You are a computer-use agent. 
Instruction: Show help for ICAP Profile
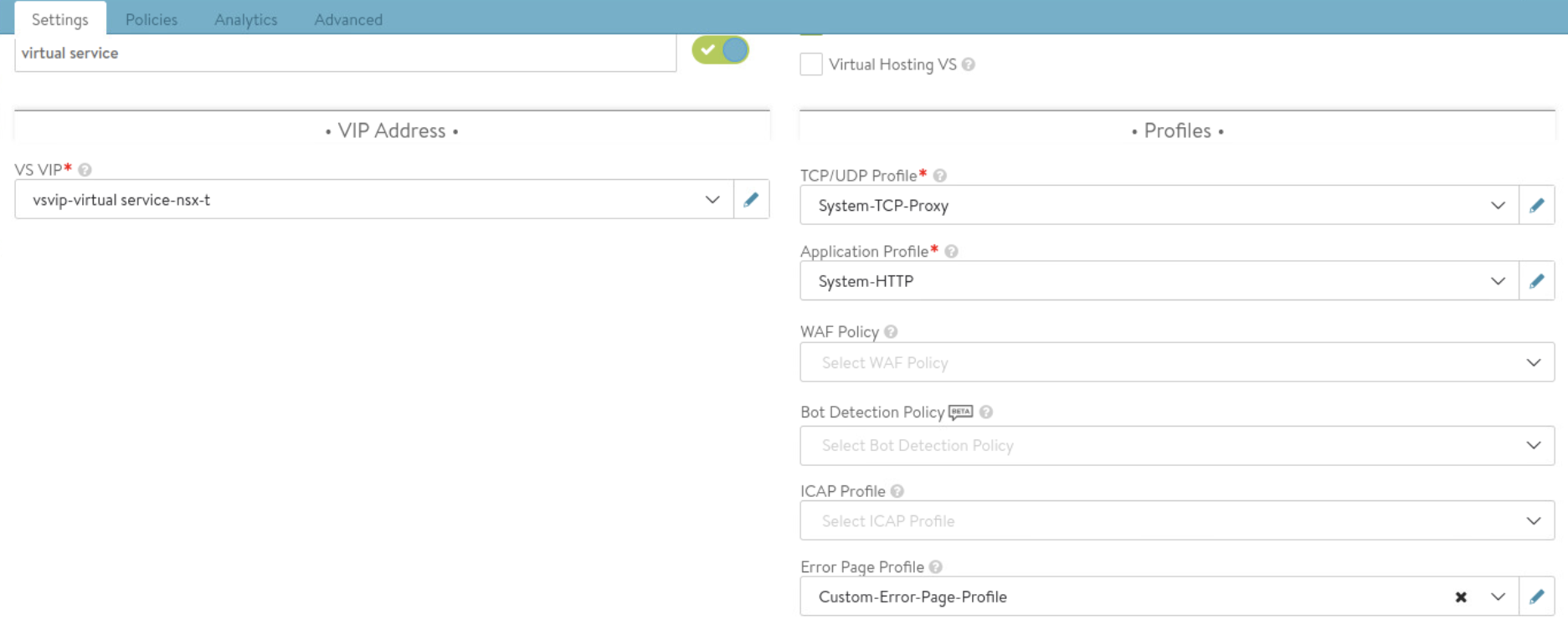point(897,491)
